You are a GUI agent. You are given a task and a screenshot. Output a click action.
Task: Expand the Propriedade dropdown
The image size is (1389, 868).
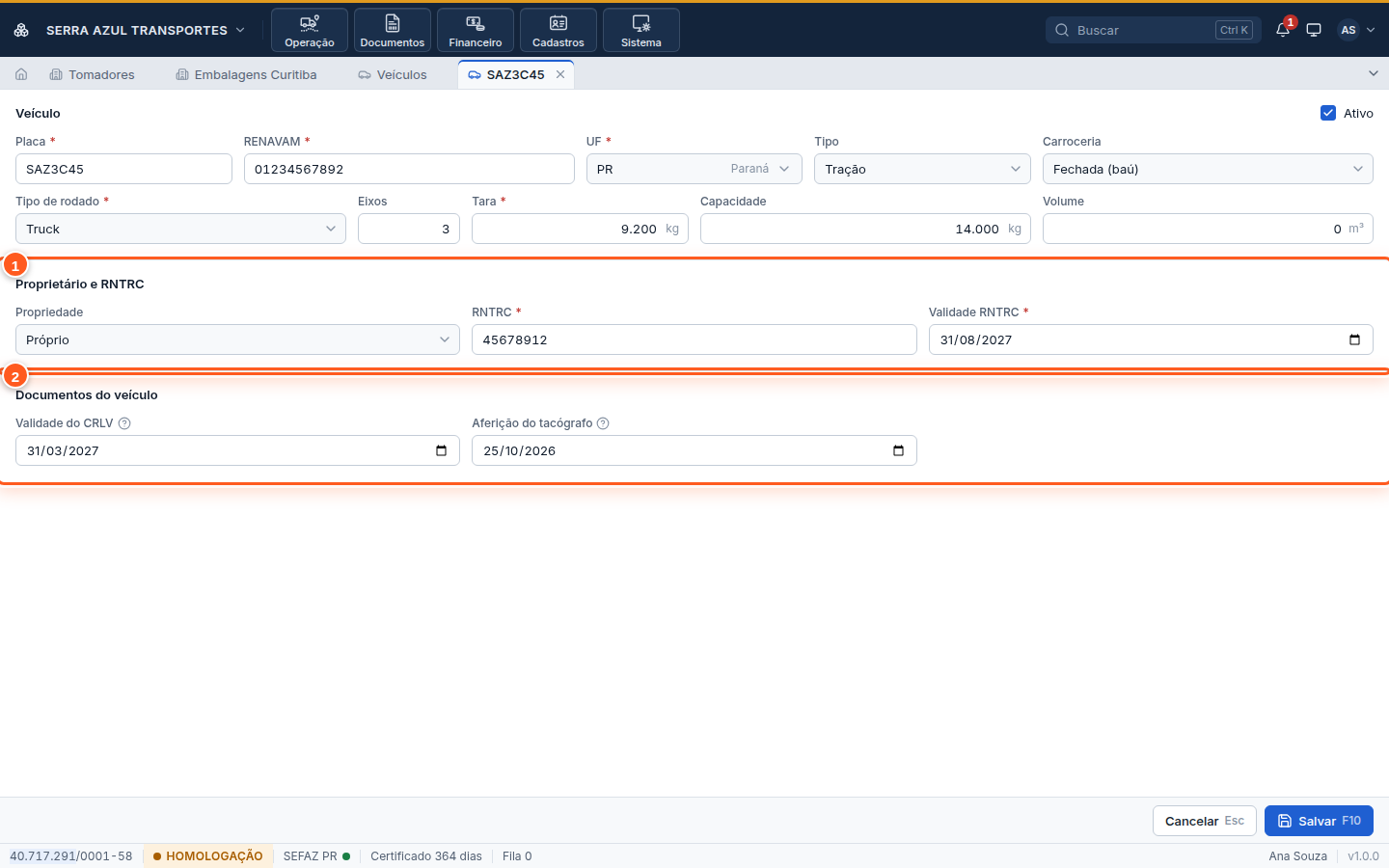click(x=237, y=339)
